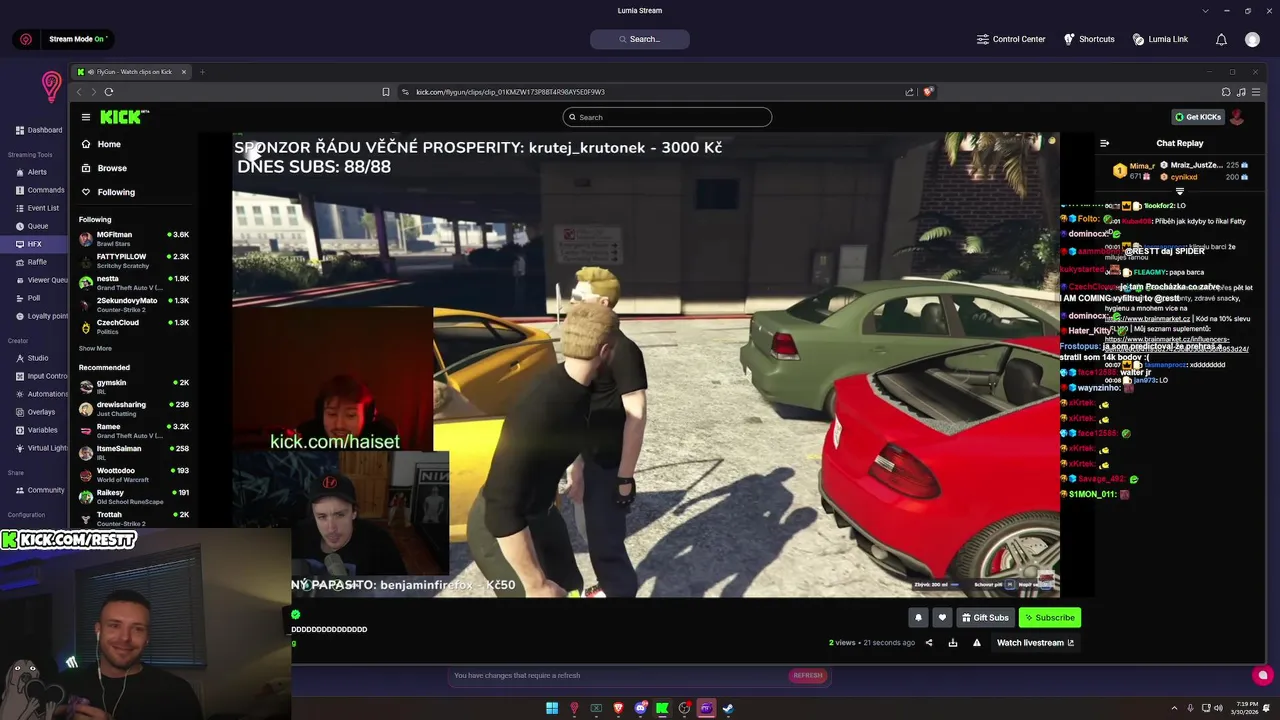
Task: Open Community in Lumia sidebar
Action: [x=40, y=490]
